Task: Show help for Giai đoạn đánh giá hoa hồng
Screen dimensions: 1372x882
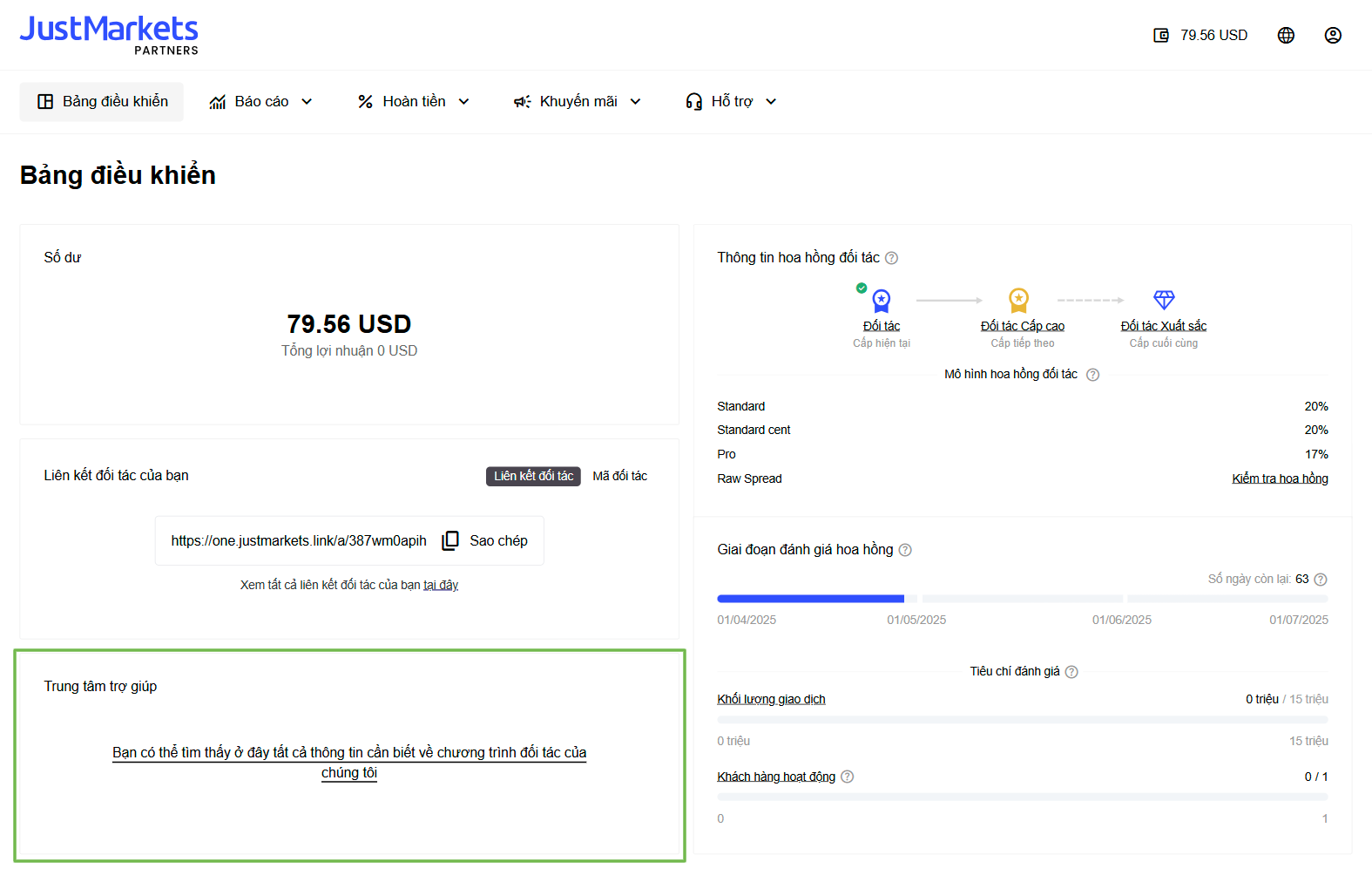Action: coord(905,550)
